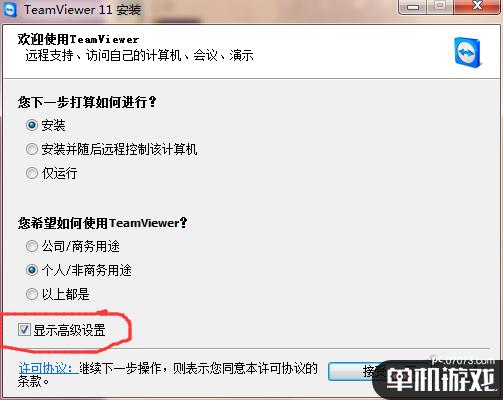Select the 安装 radio option

tap(32, 125)
